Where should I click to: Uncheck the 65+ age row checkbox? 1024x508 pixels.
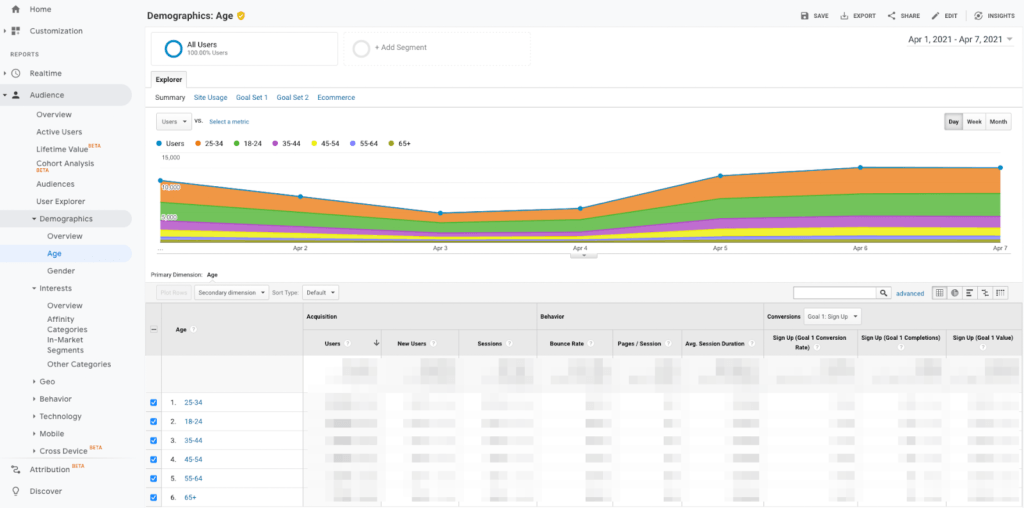pyautogui.click(x=153, y=497)
